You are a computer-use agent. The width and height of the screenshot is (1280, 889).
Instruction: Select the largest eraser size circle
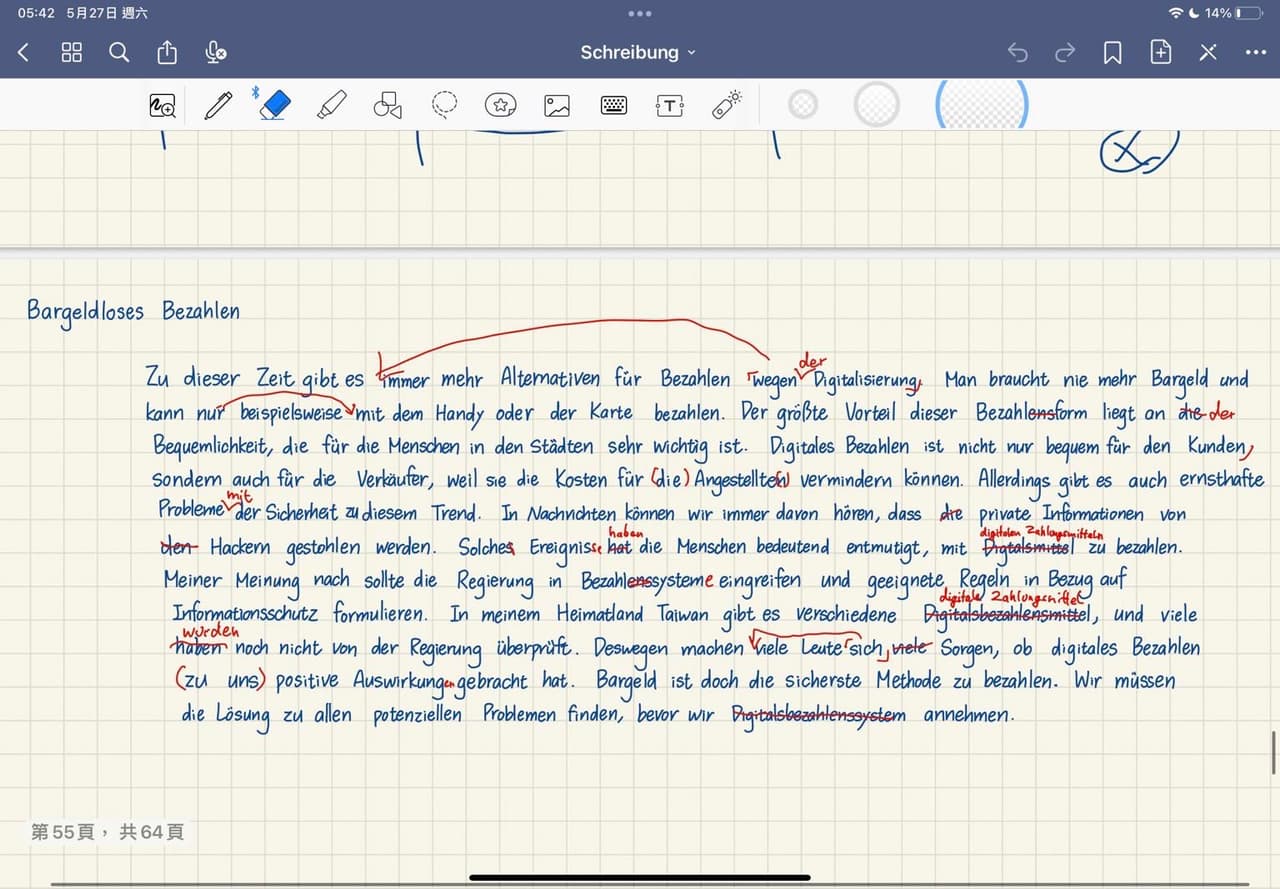(981, 105)
